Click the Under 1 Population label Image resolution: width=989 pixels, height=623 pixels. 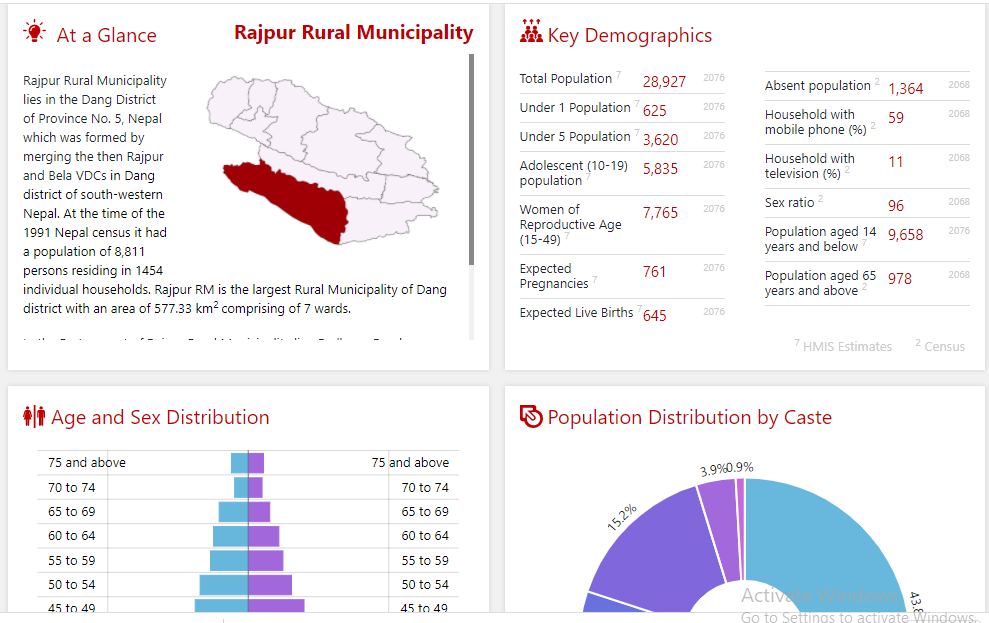point(575,107)
